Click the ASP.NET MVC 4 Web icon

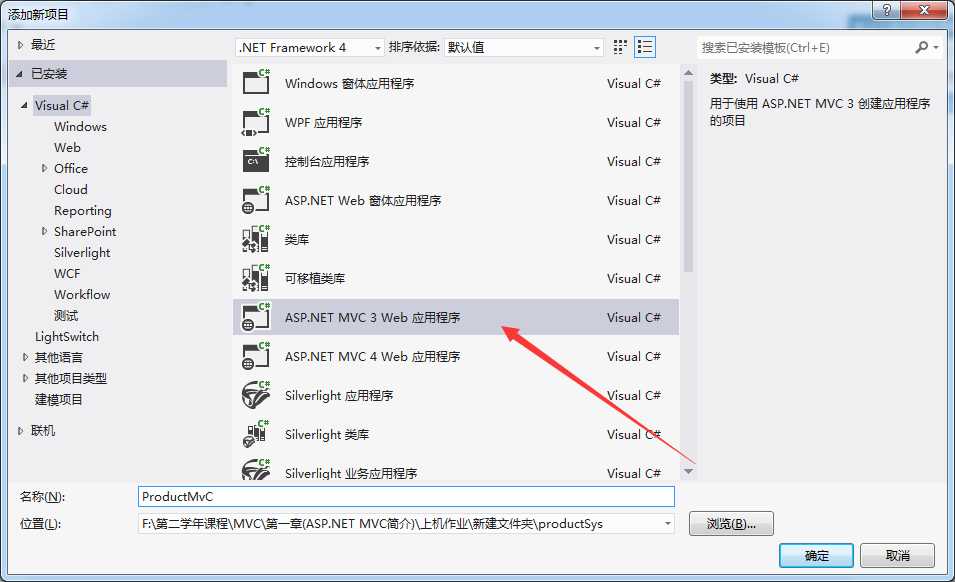click(x=256, y=356)
